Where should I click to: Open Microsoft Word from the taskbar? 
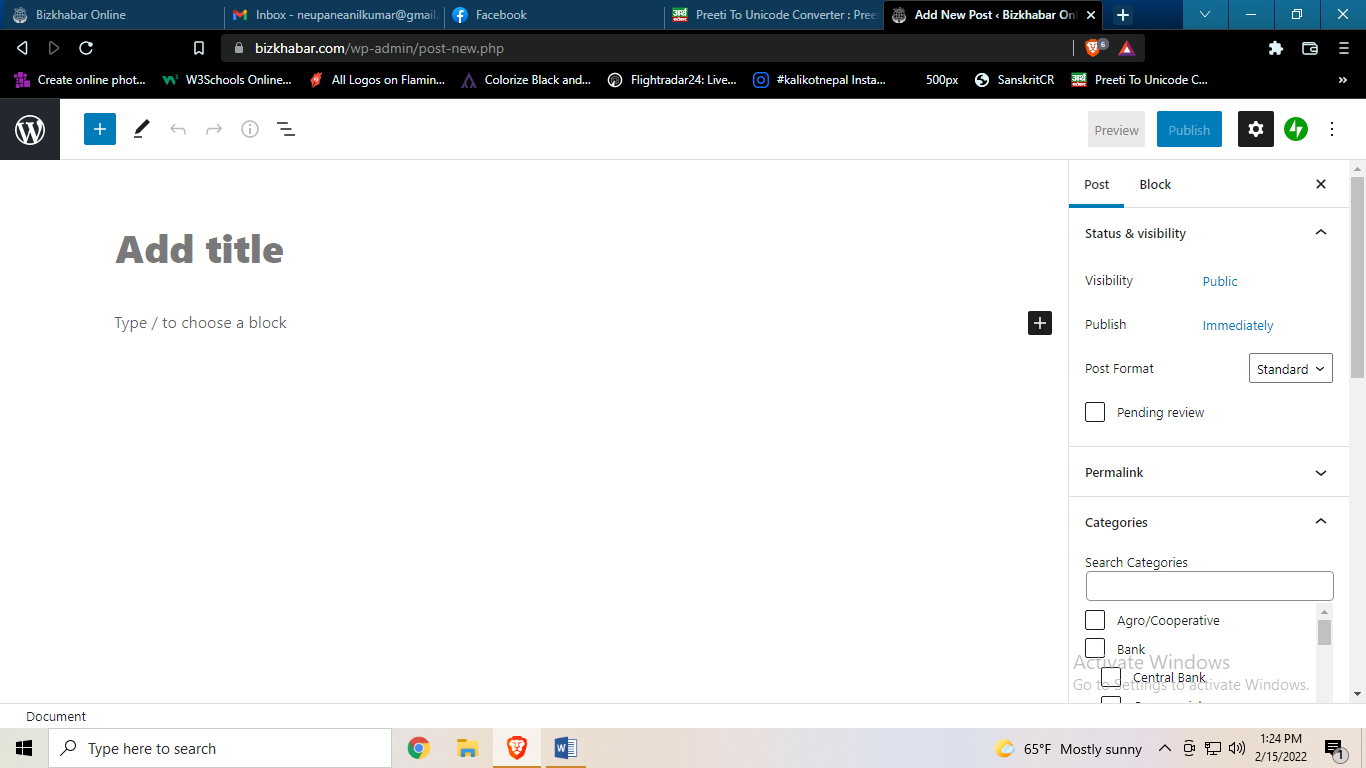[565, 748]
